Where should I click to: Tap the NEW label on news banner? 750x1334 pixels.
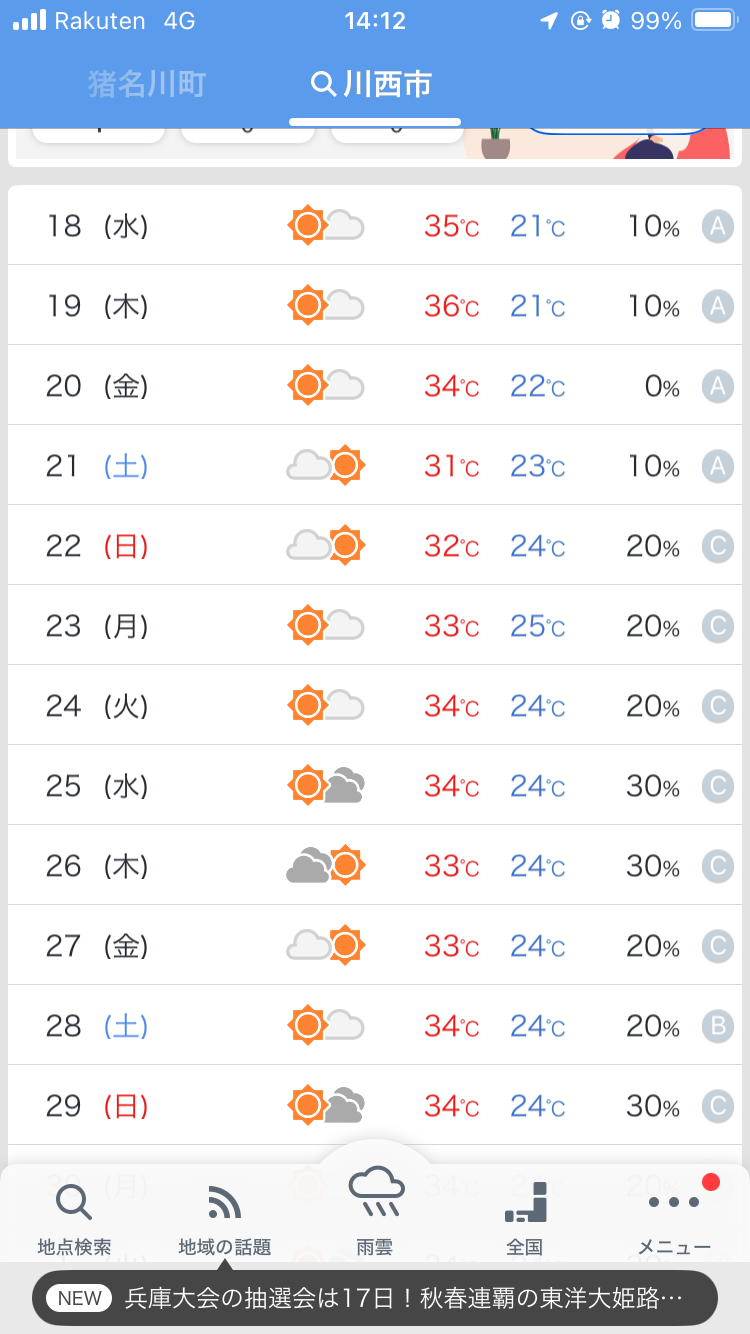click(x=80, y=1298)
